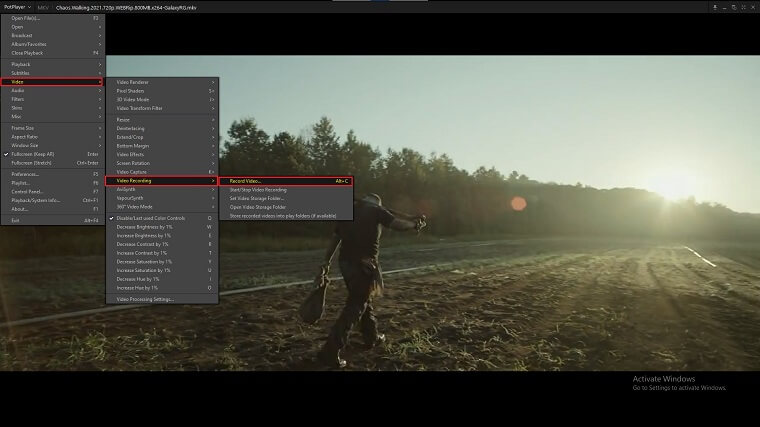Click Increase Contrast by 1%

pyautogui.click(x=162, y=253)
